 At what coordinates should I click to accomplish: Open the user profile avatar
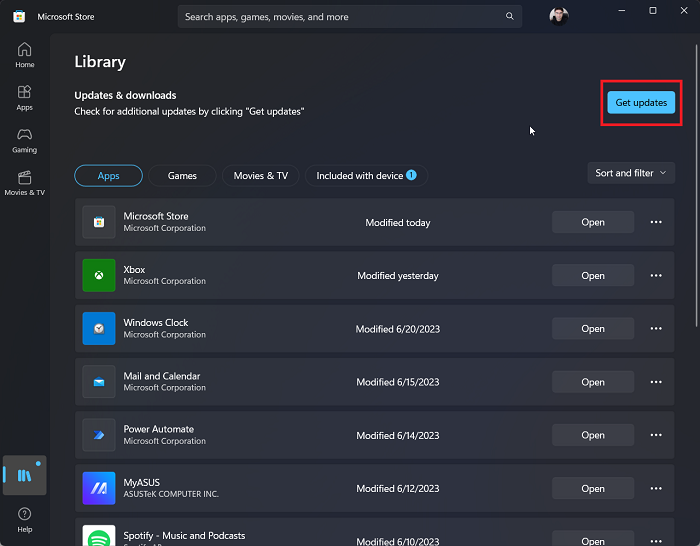pos(558,17)
